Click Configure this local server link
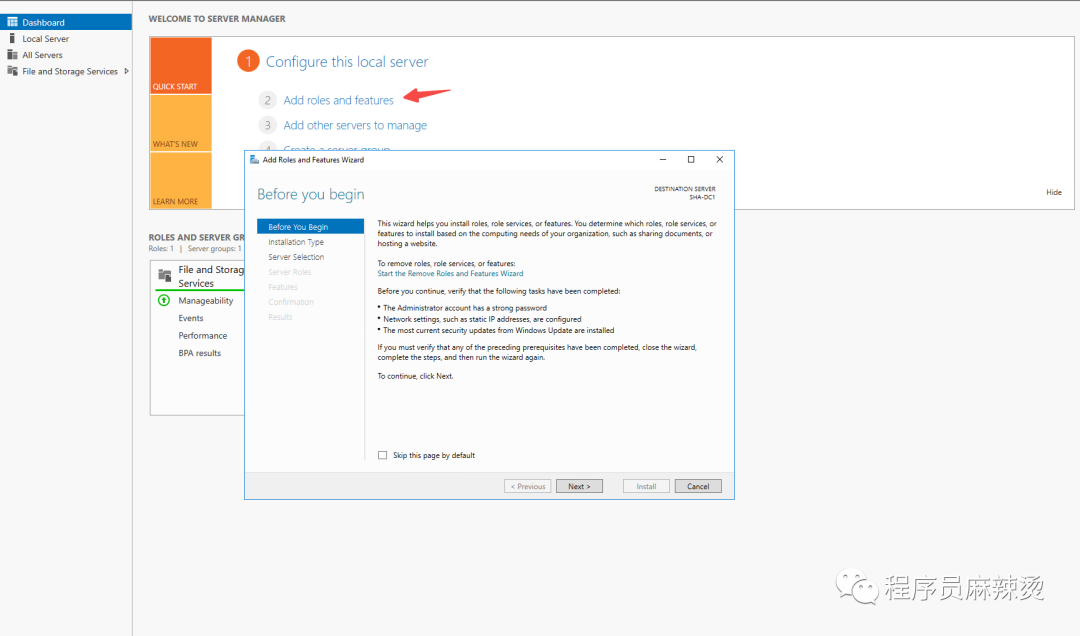 pyautogui.click(x=347, y=62)
